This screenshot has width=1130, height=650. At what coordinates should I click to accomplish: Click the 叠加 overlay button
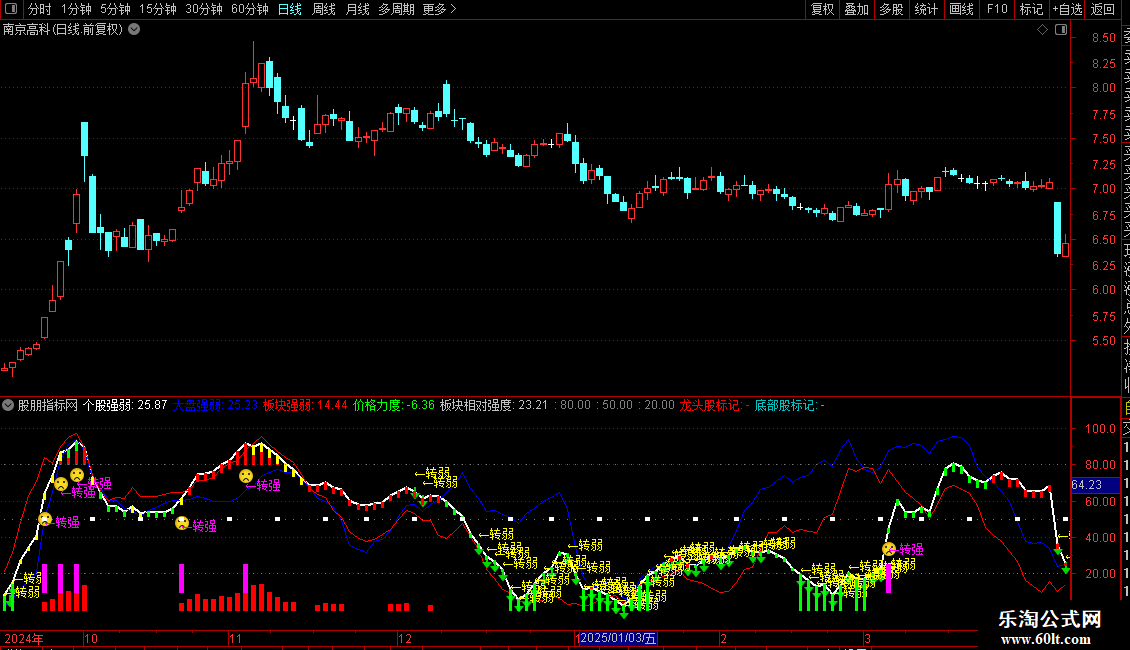[x=857, y=9]
